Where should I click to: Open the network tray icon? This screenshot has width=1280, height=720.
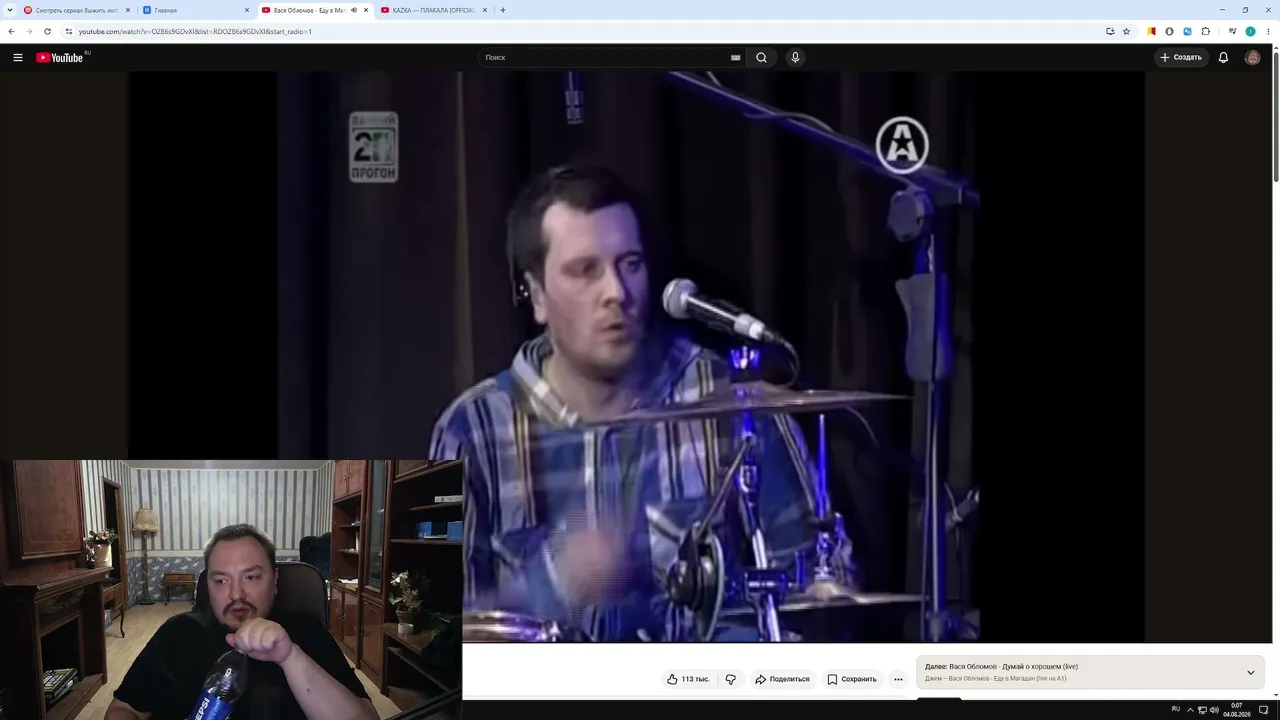(1202, 709)
